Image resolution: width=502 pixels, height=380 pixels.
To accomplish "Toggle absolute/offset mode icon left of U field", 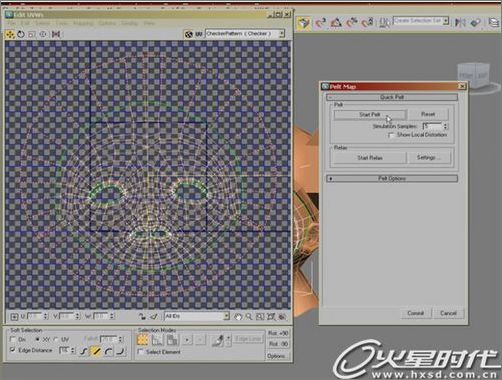I will coord(14,317).
